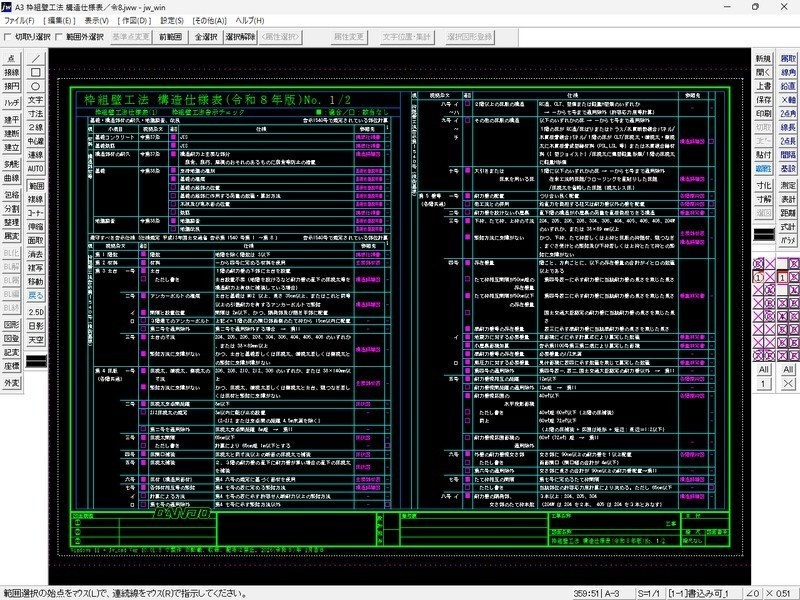Image resolution: width=800 pixels, height=600 pixels.
Task: Open the ファイル(F) menu
Action: [x=19, y=19]
